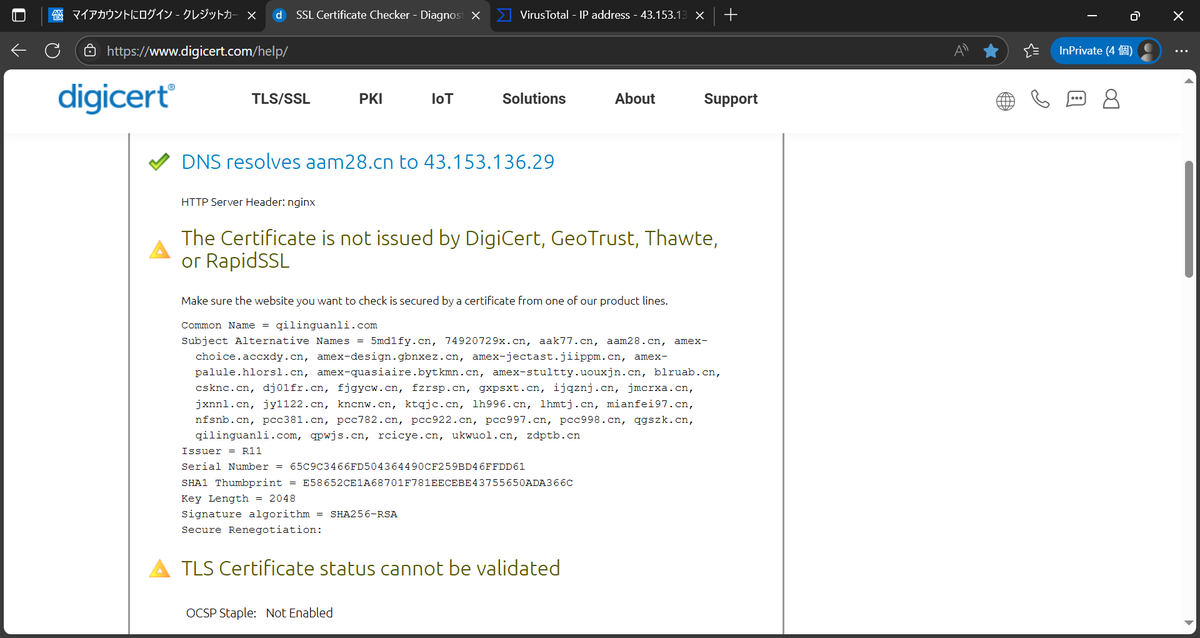Open the browser tab actions menu

[x=19, y=16]
